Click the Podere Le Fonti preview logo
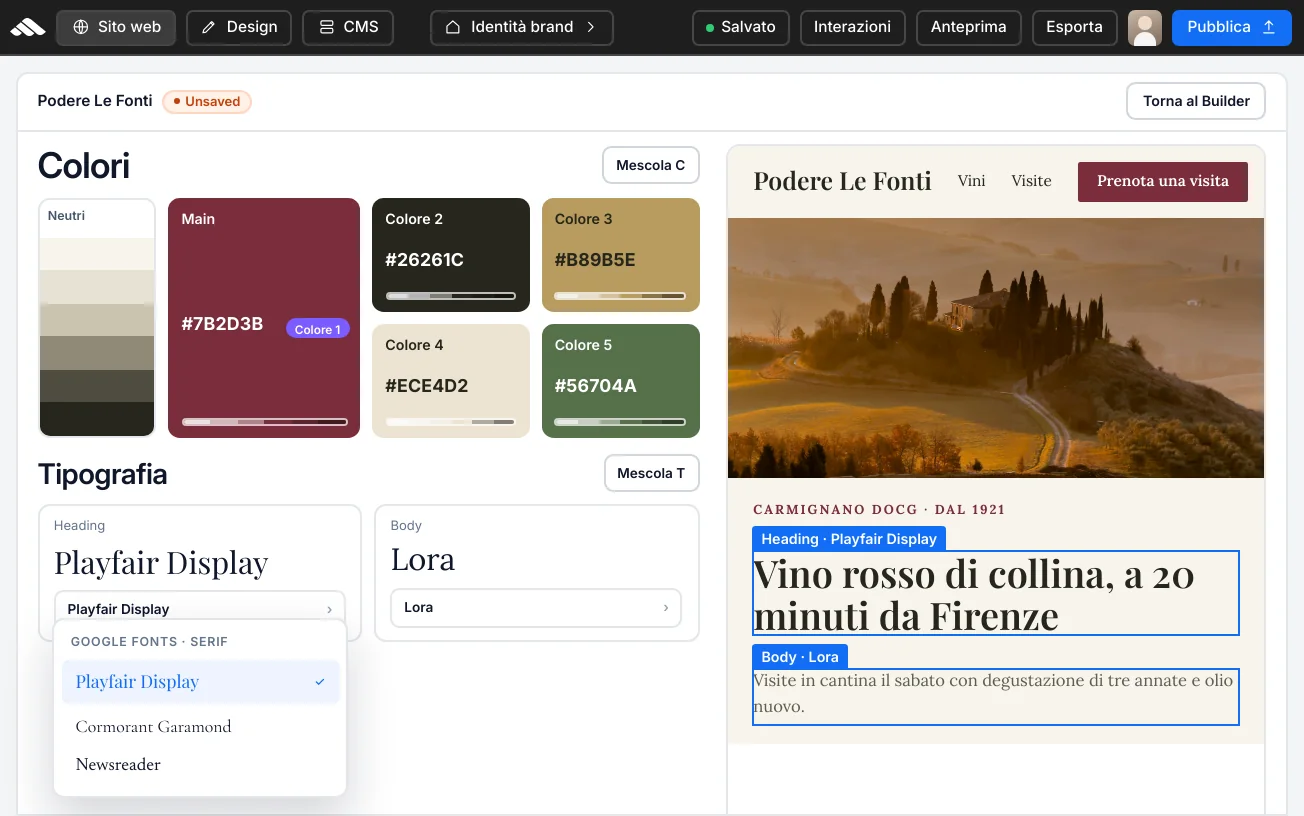Image resolution: width=1304 pixels, height=816 pixels. coord(842,181)
